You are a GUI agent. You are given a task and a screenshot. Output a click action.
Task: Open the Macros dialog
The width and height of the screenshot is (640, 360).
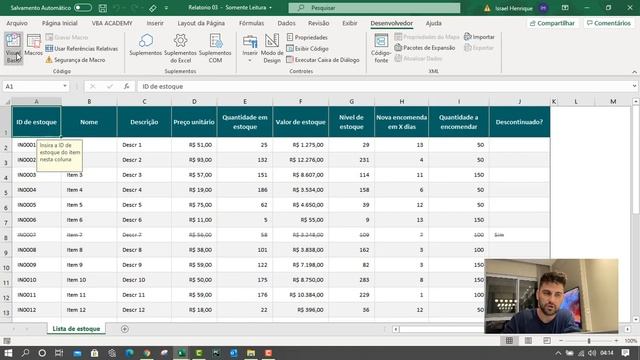coord(33,45)
